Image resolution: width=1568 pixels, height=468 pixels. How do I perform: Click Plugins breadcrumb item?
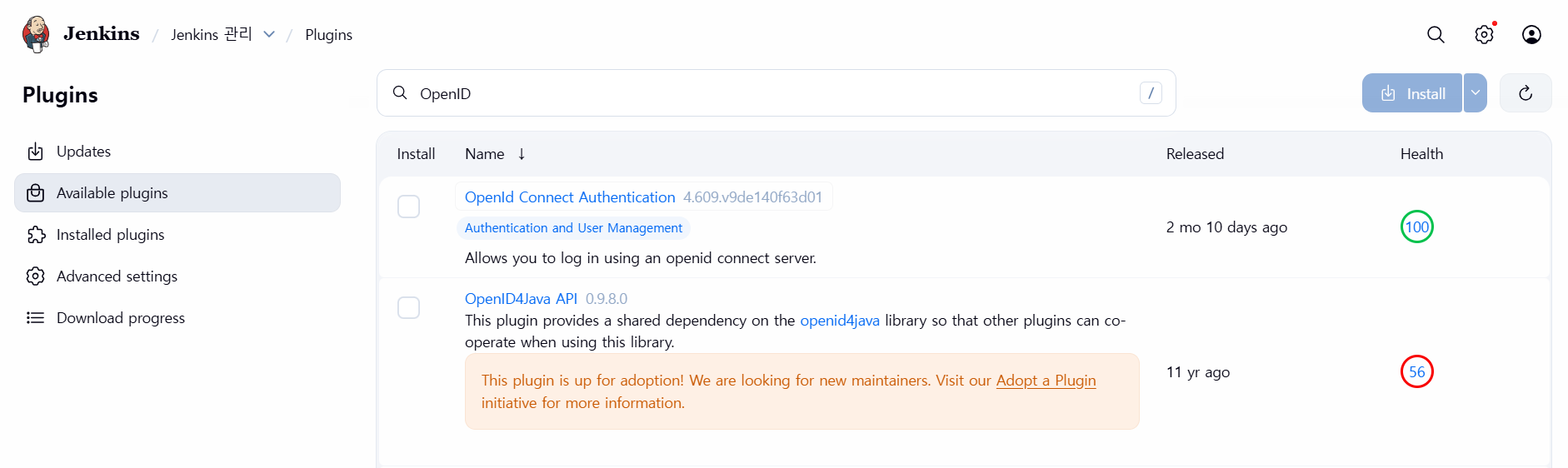pos(328,35)
